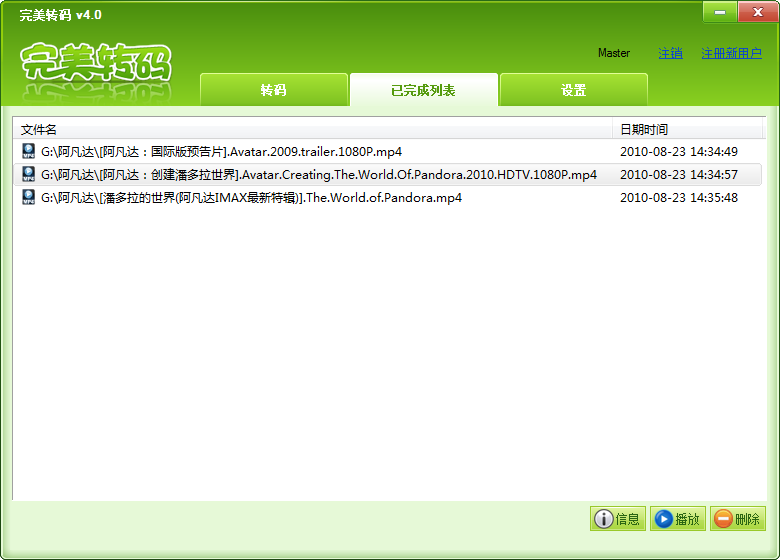The width and height of the screenshot is (780, 560).
Task: Select the Avatar.Creating.The.World.Of.Pandora file name
Action: 319,175
